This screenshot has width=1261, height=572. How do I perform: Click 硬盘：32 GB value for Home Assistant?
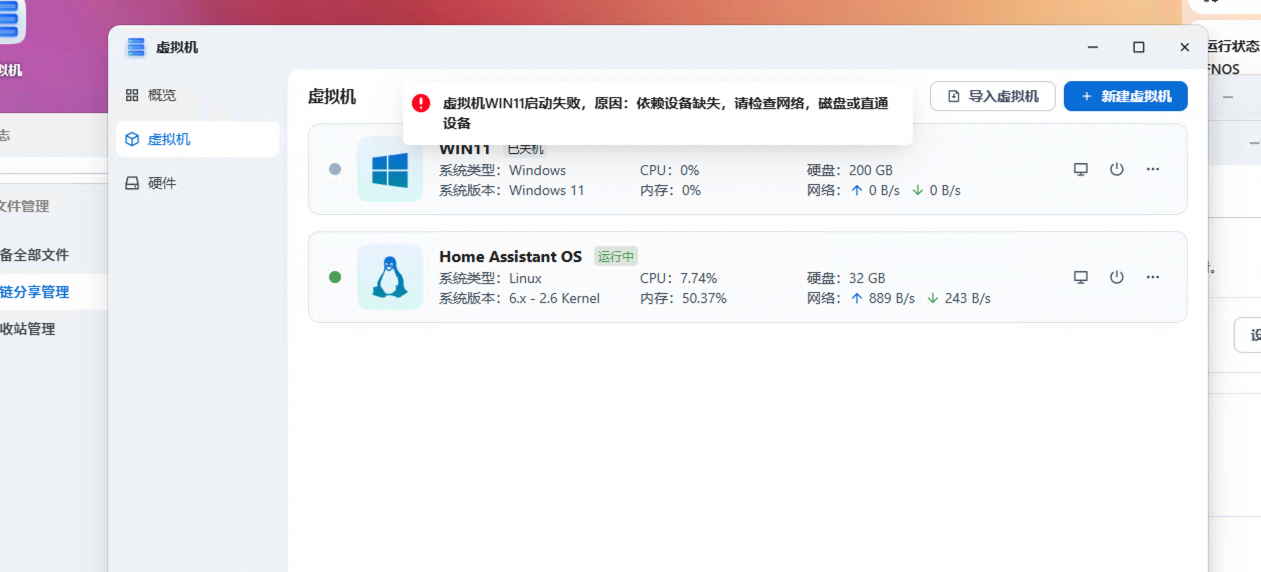(846, 278)
